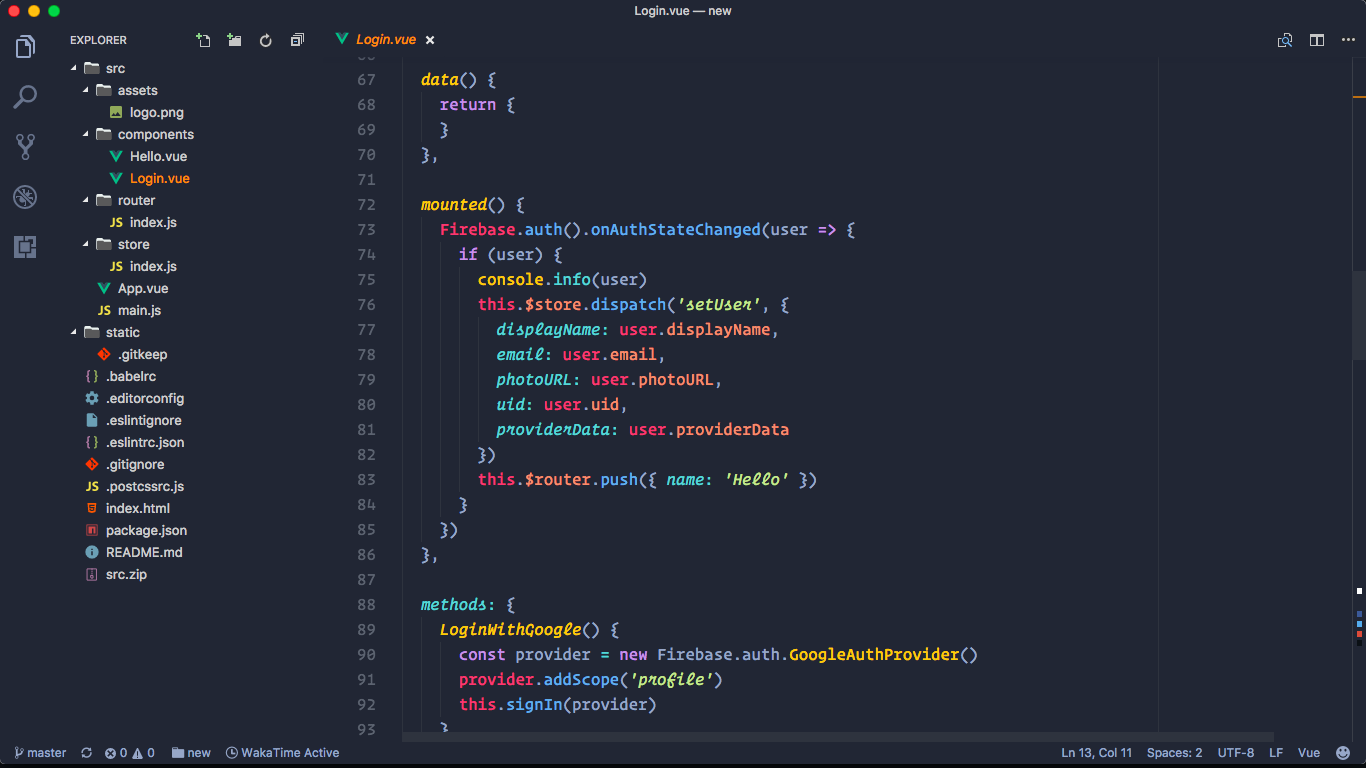Collapse all folders in Explorer
The width and height of the screenshot is (1366, 768).
(297, 40)
